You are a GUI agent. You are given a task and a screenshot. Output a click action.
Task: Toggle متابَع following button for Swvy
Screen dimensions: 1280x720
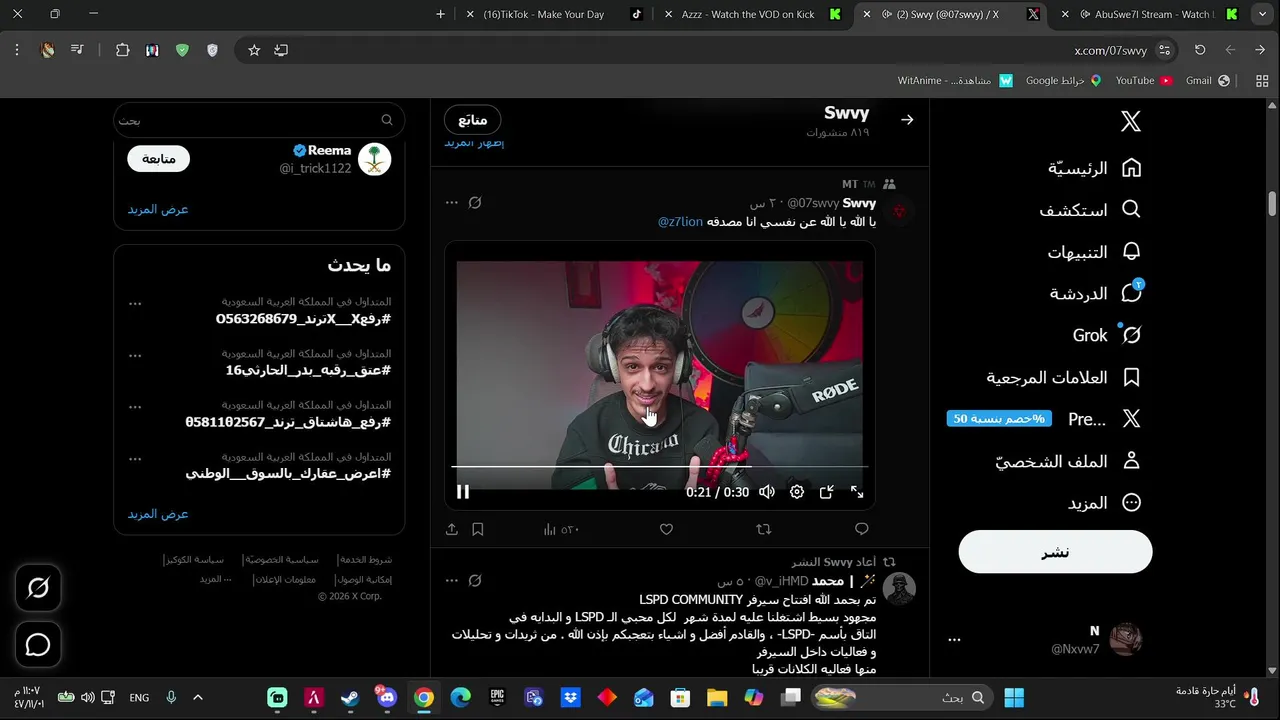coord(473,120)
